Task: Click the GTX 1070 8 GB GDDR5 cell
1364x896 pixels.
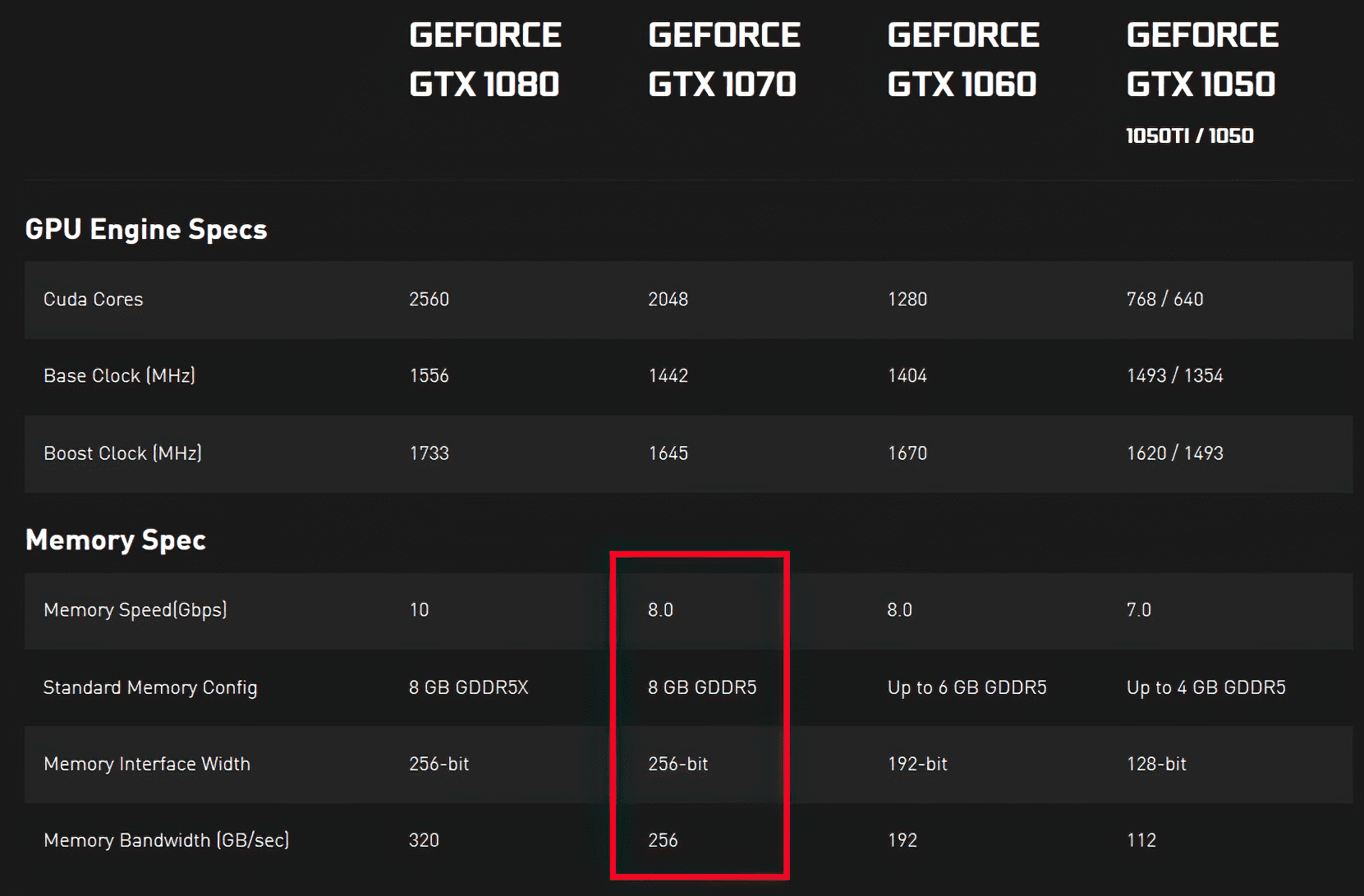Action: (702, 687)
